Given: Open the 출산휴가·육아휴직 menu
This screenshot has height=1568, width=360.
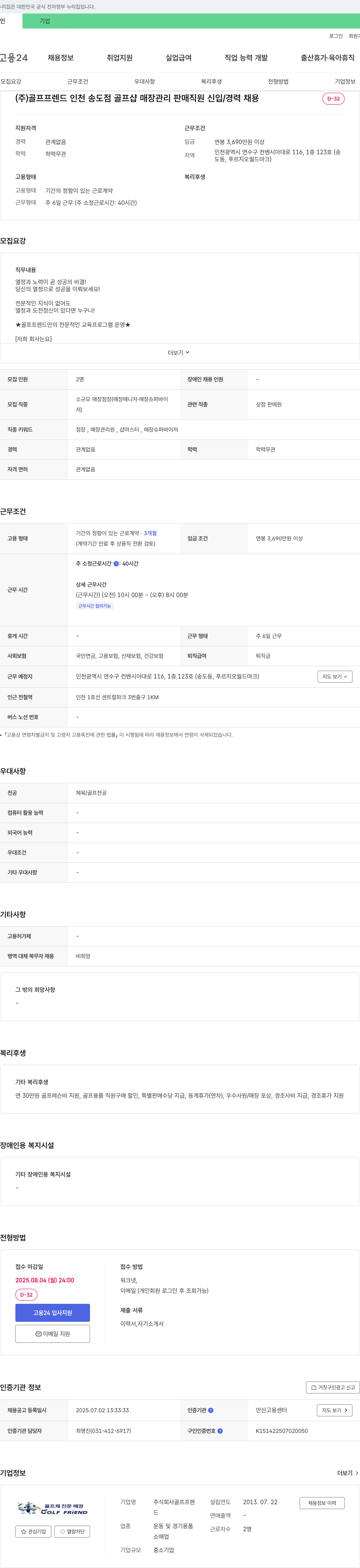Looking at the screenshot, I should (x=327, y=58).
